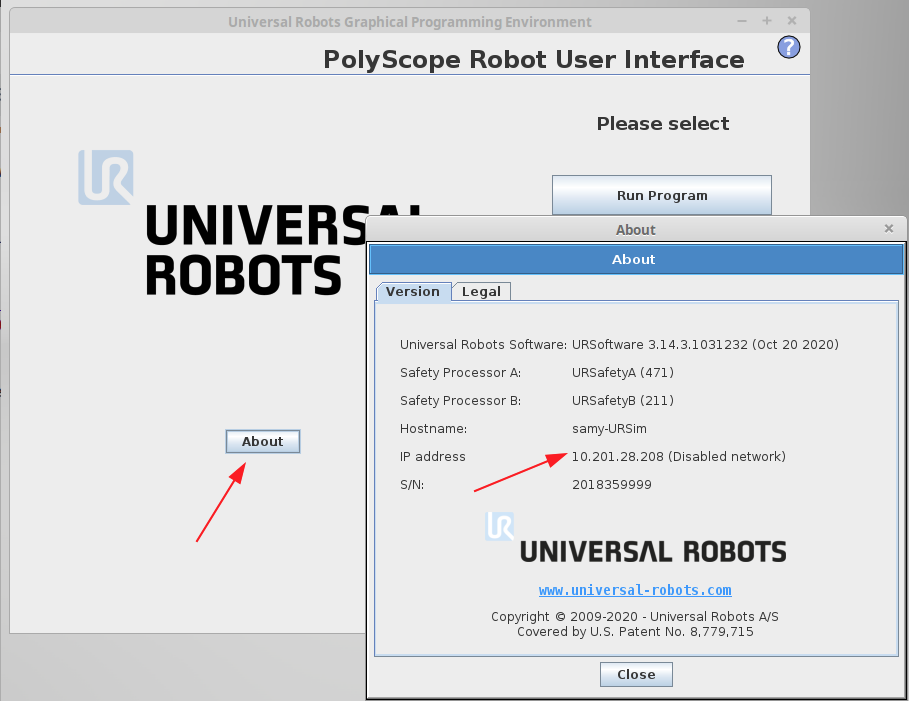The width and height of the screenshot is (909, 701).
Task: Click the blue question mark help icon
Action: pyautogui.click(x=788, y=47)
